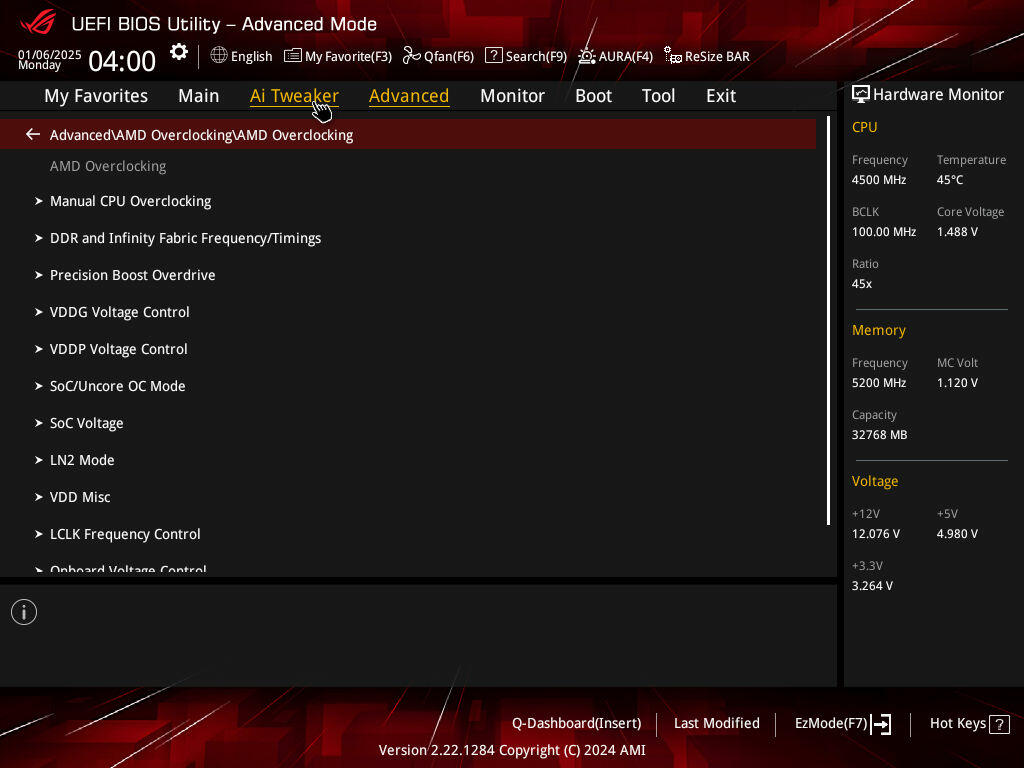Click the AMD Overclocking section heading

click(x=108, y=167)
